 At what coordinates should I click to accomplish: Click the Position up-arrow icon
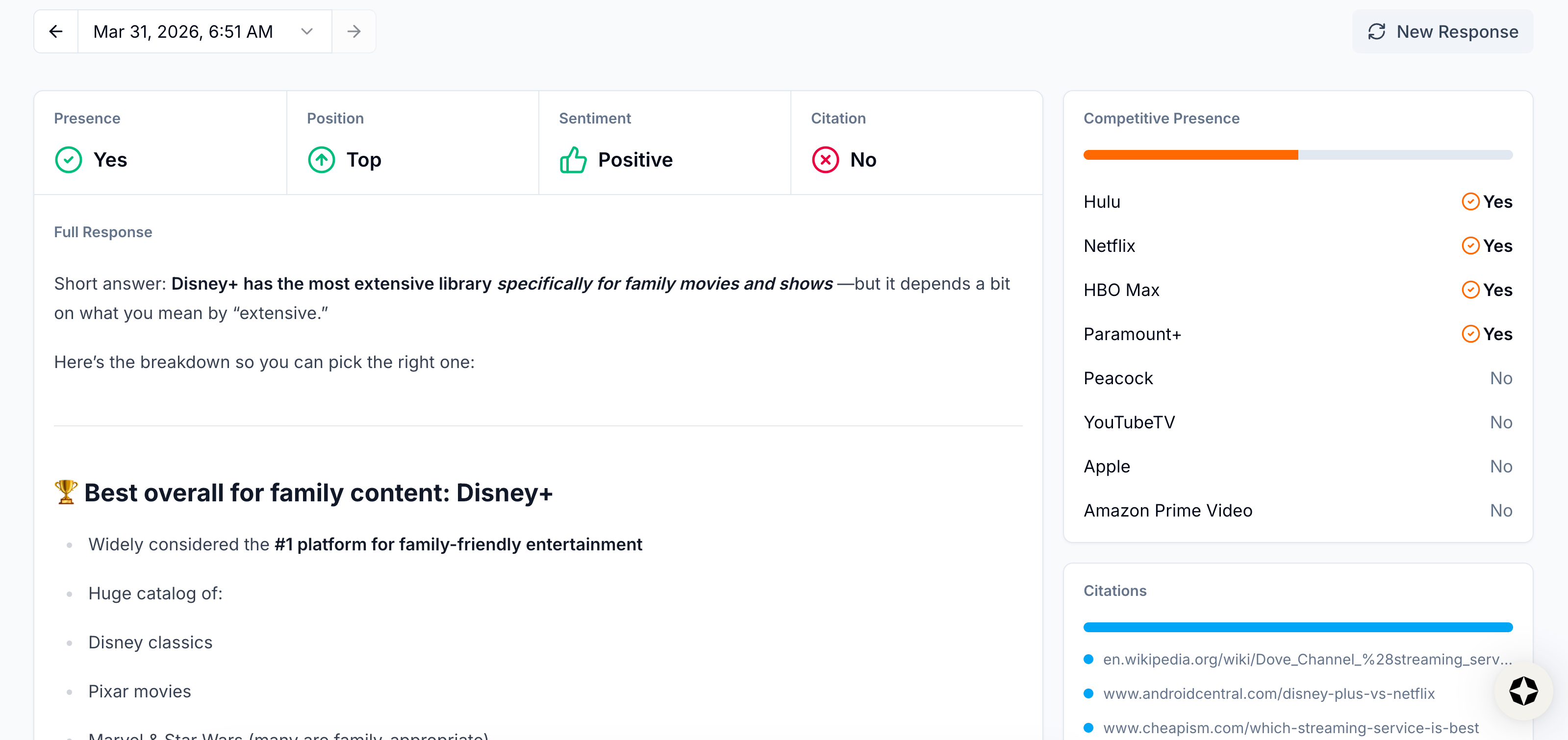coord(321,160)
